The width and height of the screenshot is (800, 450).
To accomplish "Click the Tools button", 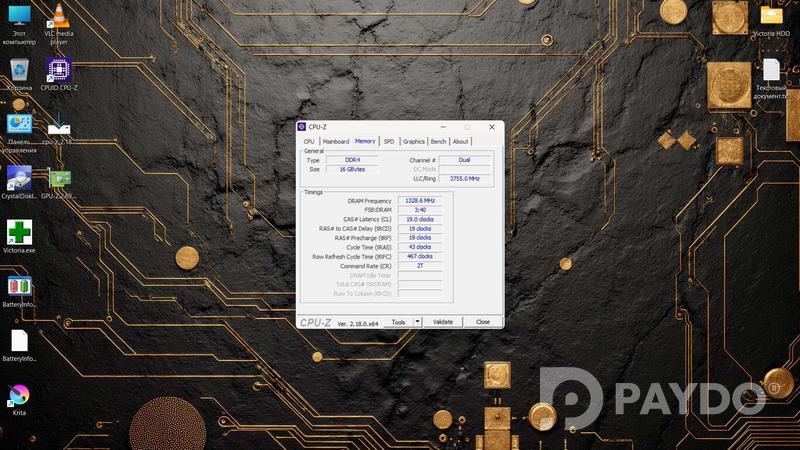I will click(x=398, y=322).
